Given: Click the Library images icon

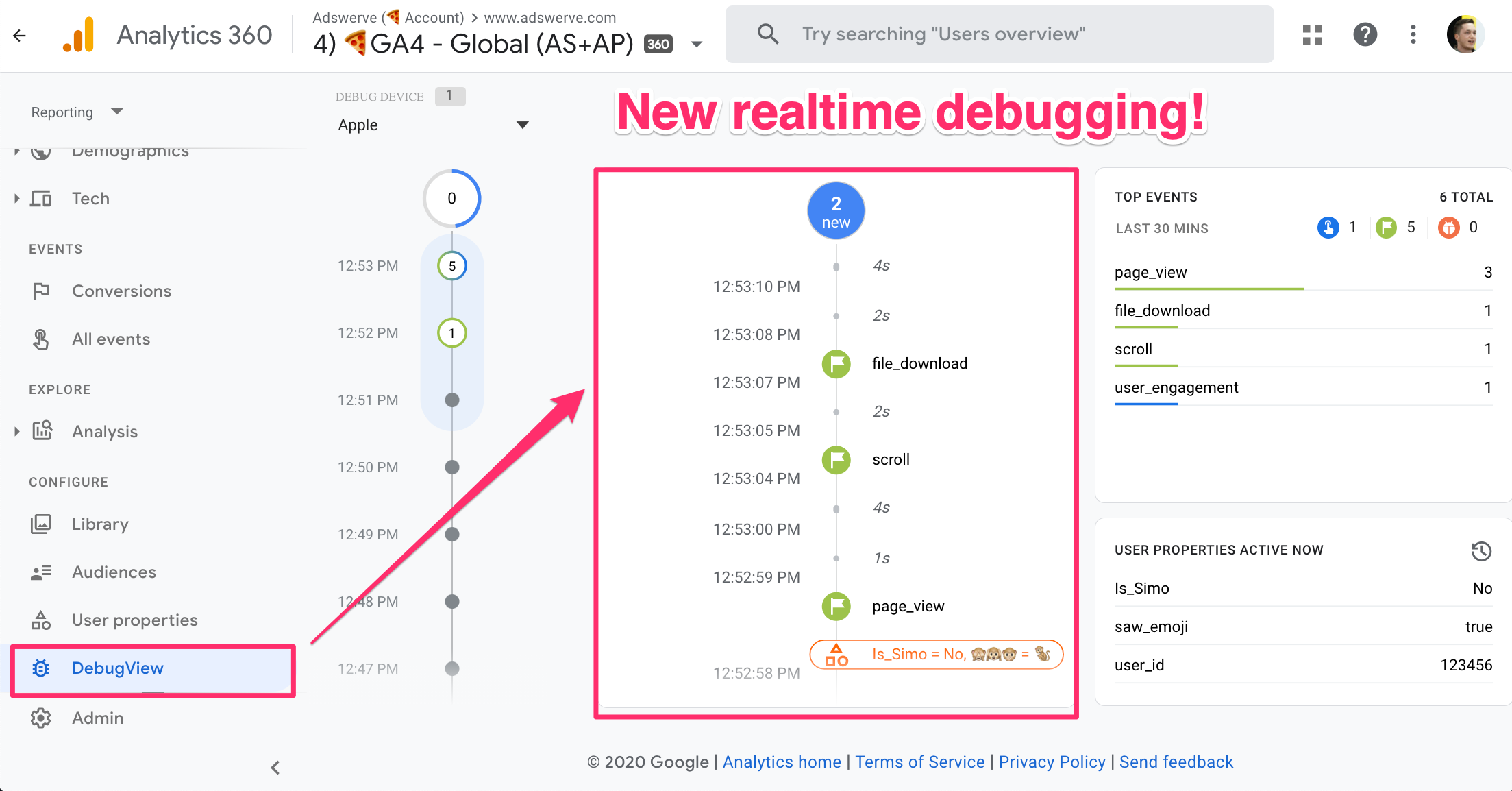Looking at the screenshot, I should coord(41,524).
